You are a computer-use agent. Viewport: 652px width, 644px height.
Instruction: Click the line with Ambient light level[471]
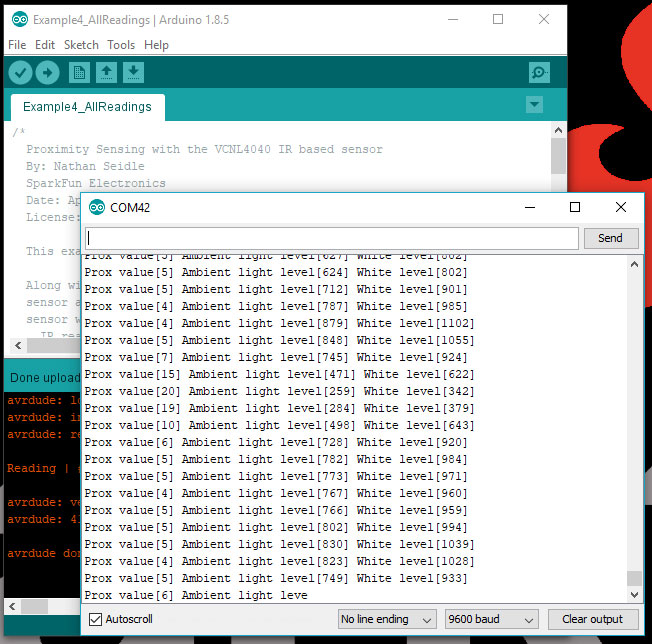click(279, 375)
